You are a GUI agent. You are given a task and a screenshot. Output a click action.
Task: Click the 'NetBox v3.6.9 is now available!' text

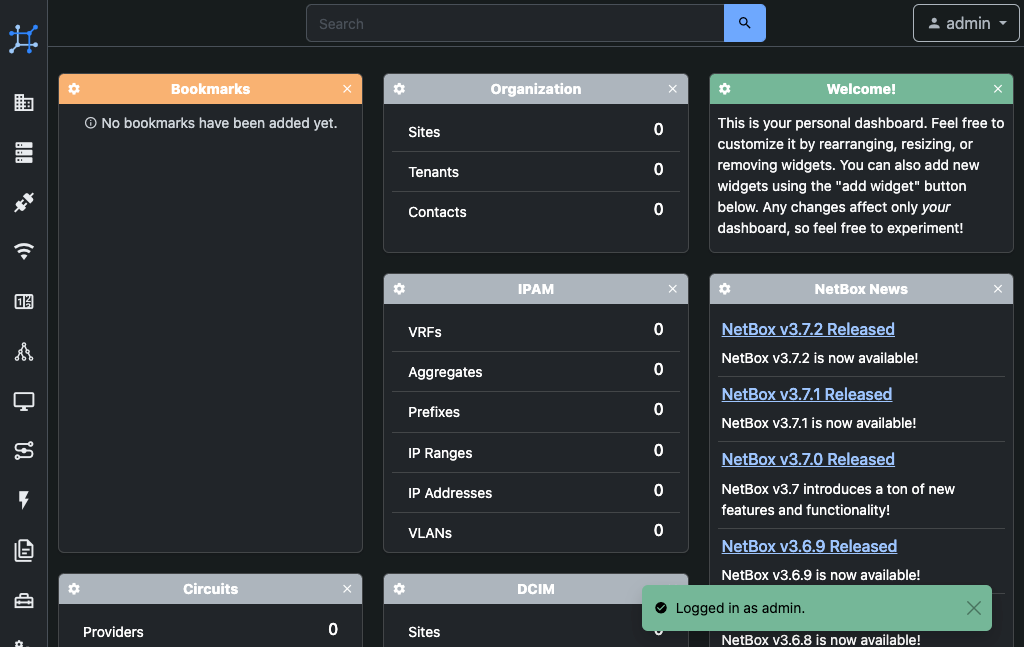(820, 575)
